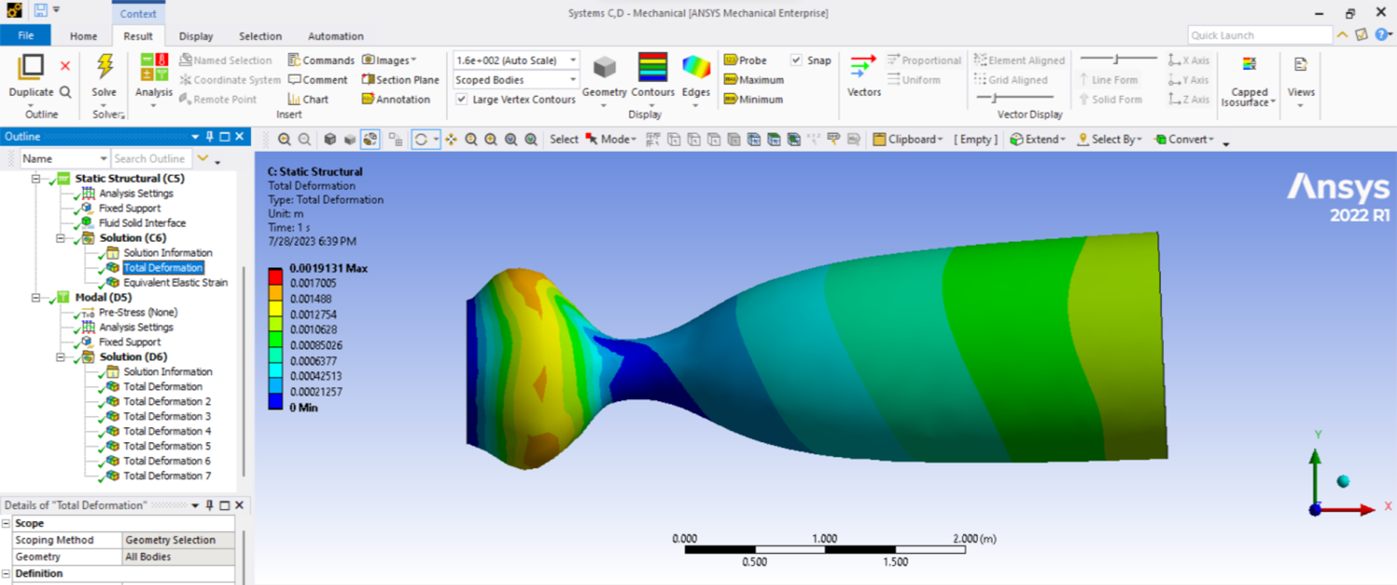
Task: Open the 1.6e+002 (Auto Scale) dropdown
Action: pos(515,61)
